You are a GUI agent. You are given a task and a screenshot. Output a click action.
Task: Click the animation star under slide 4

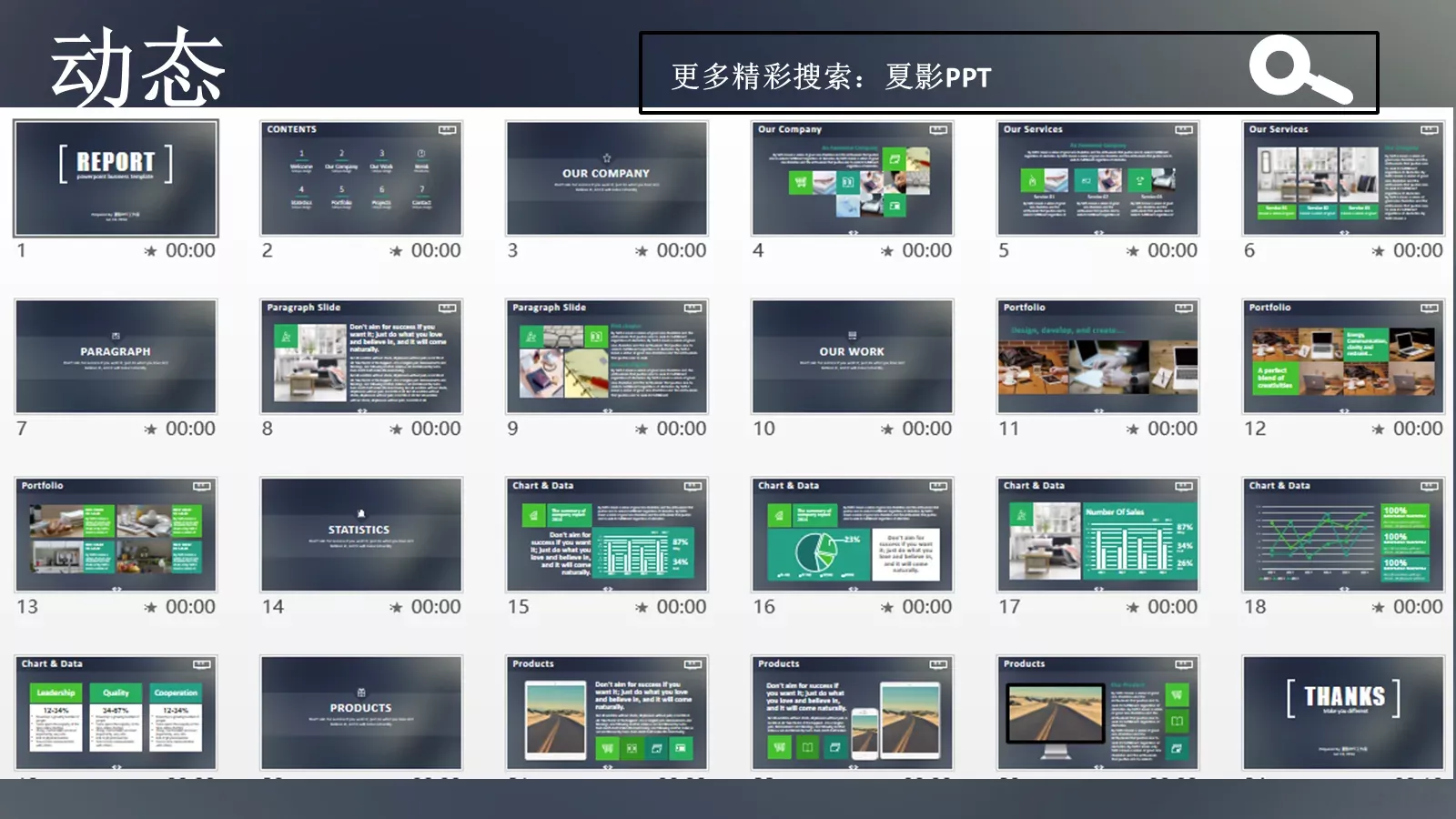(887, 251)
